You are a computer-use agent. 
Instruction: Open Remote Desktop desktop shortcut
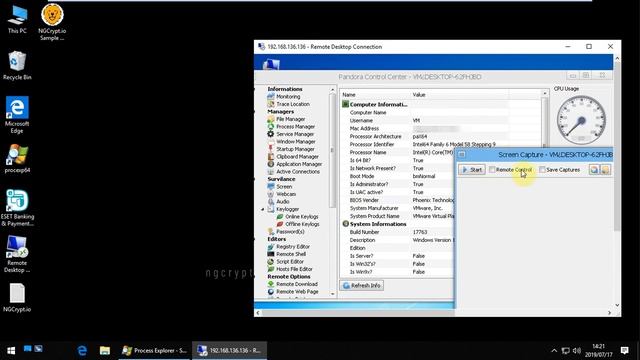pyautogui.click(x=17, y=254)
